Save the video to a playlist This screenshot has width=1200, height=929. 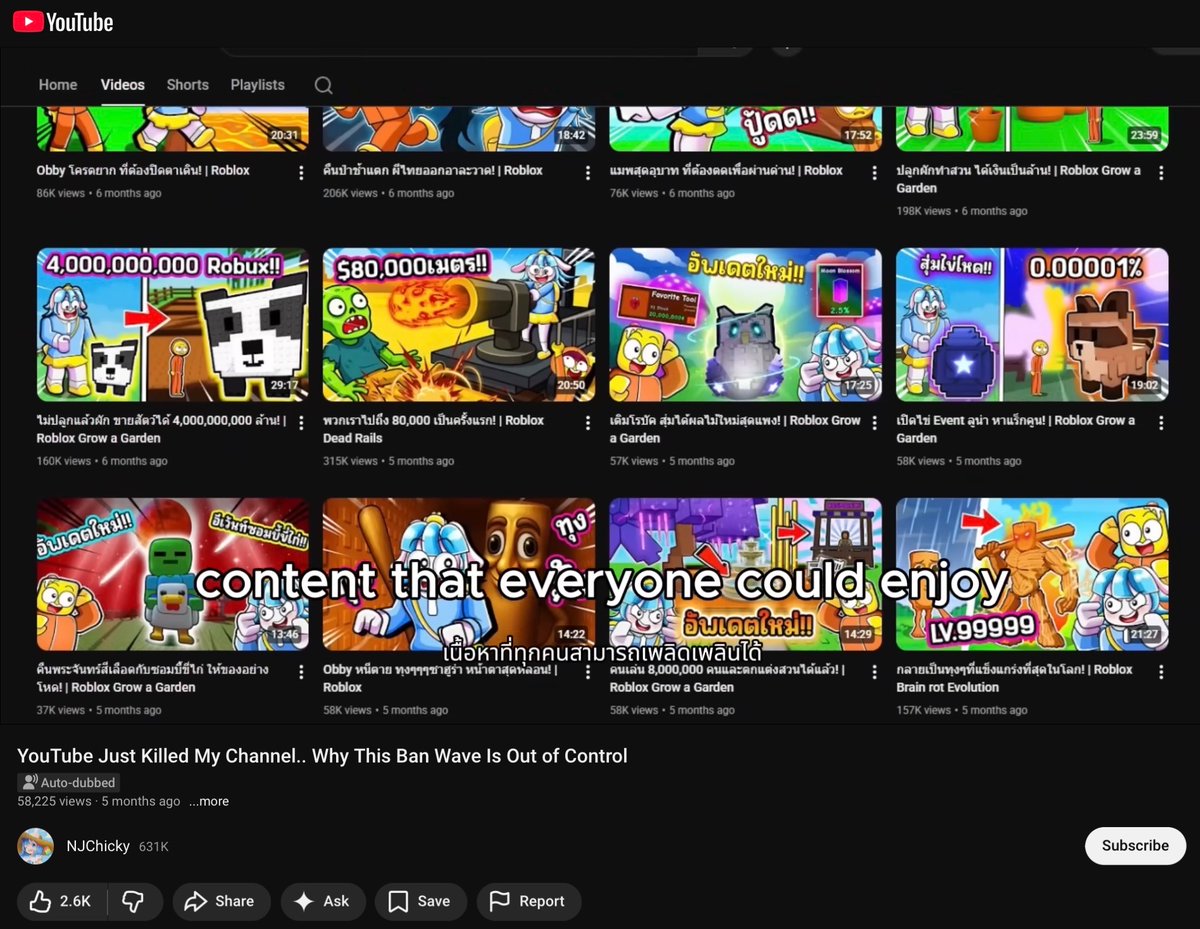420,901
